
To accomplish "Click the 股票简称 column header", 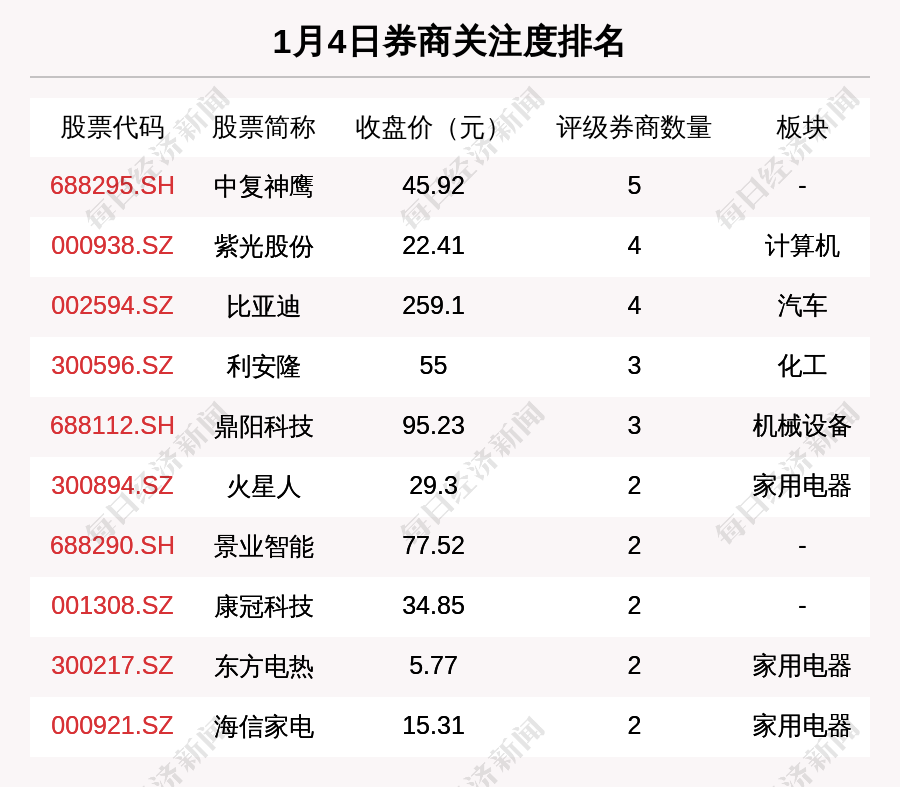I will pyautogui.click(x=263, y=127).
